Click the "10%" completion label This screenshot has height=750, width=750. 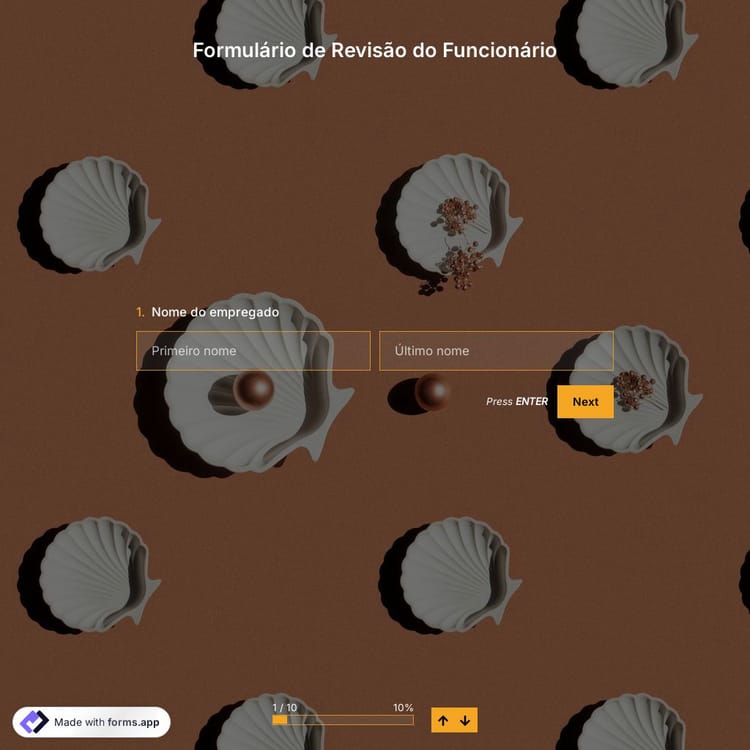point(403,707)
